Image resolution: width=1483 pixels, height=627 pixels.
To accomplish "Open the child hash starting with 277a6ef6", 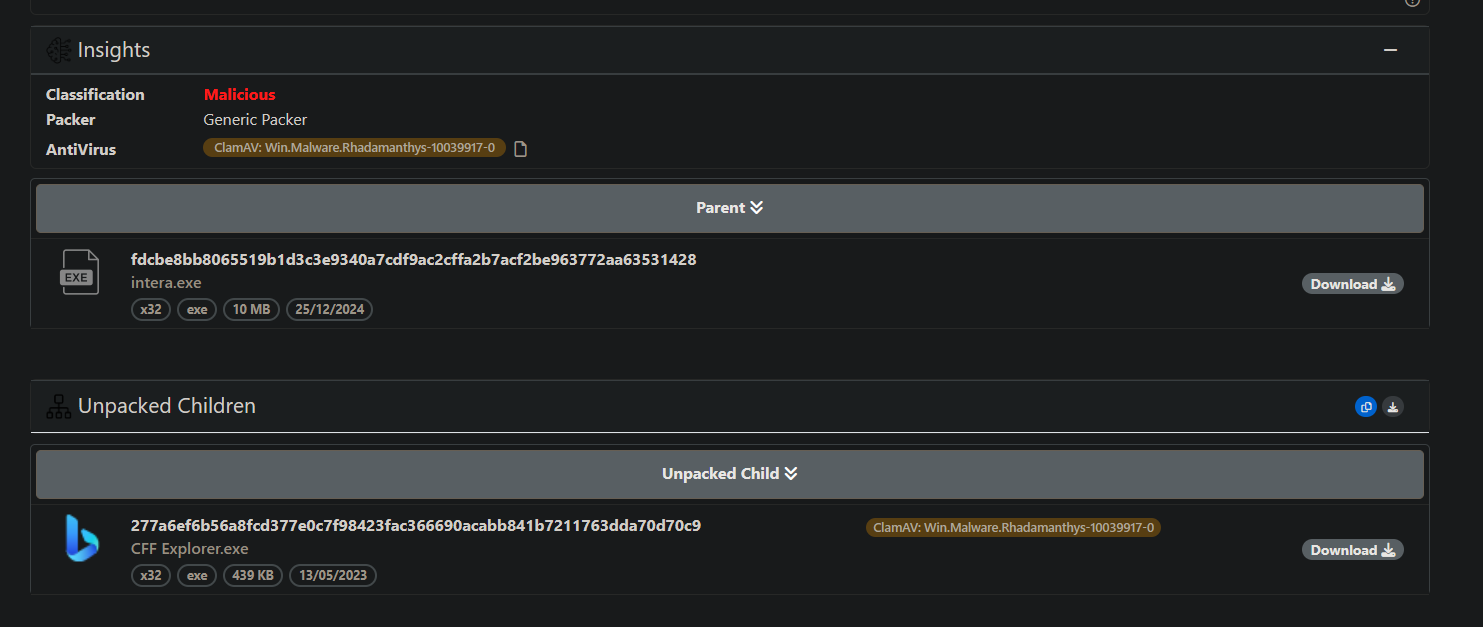I will click(x=415, y=526).
